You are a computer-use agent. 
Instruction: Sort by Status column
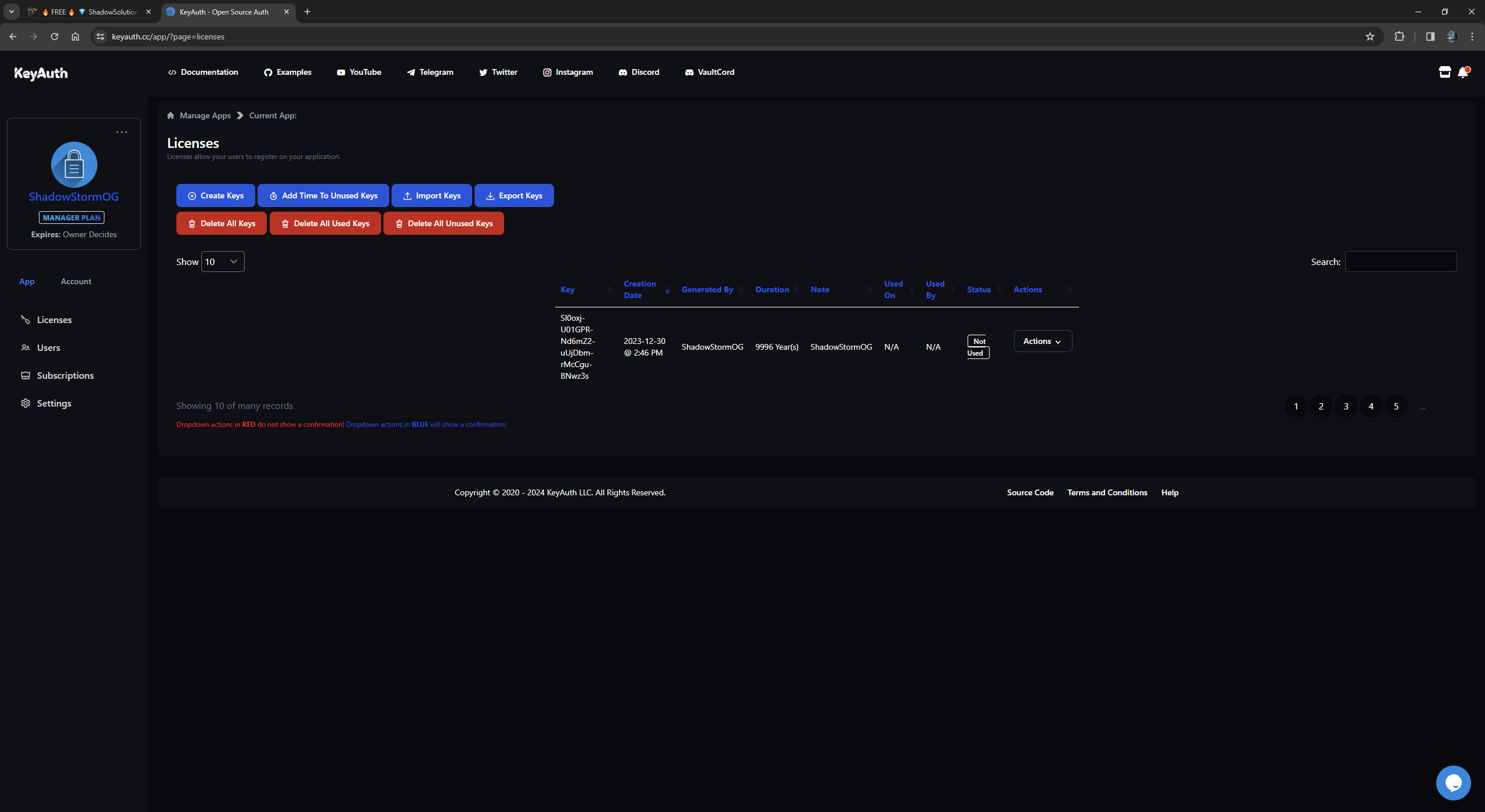click(x=984, y=289)
